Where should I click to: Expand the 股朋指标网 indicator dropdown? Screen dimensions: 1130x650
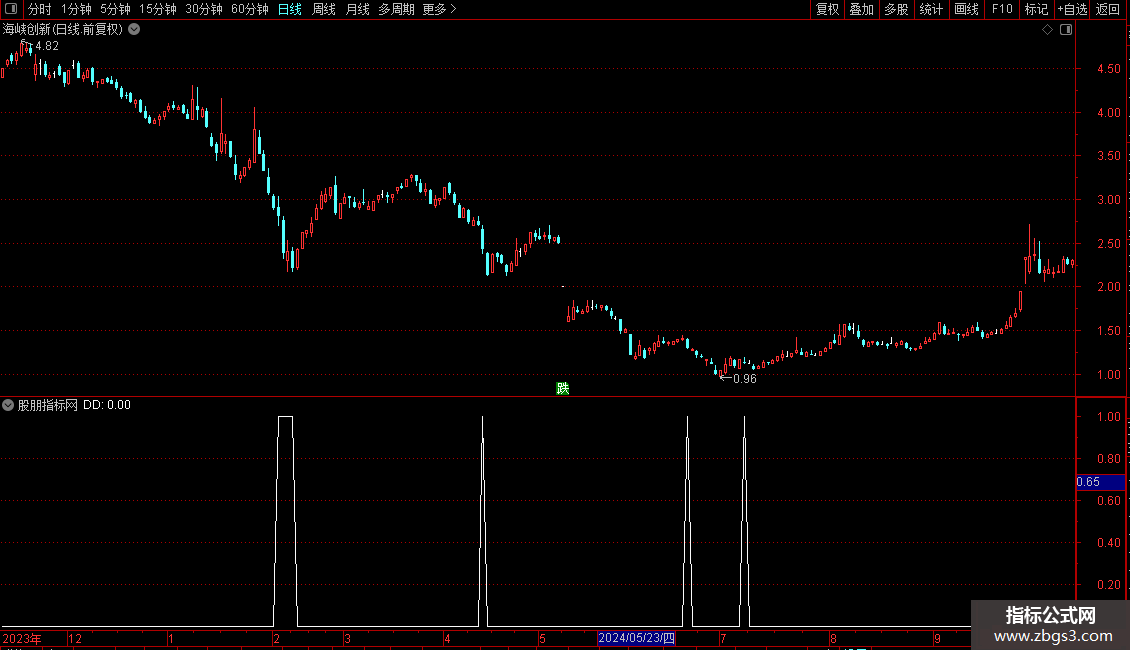(x=8, y=405)
